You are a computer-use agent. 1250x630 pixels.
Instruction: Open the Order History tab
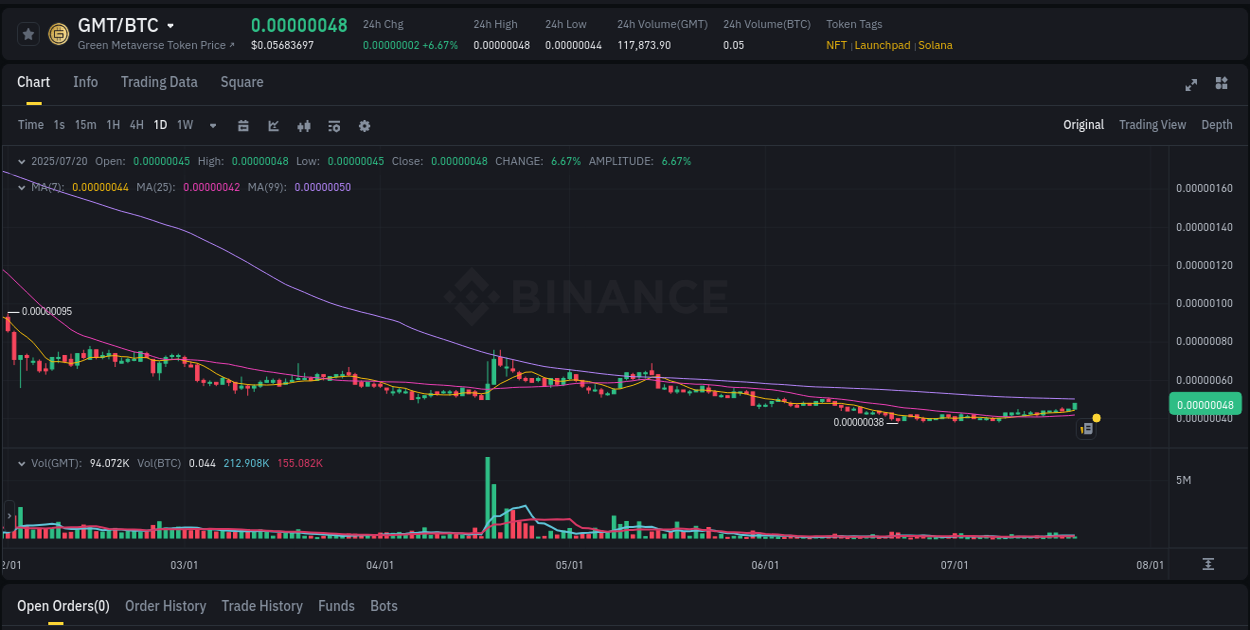tap(165, 606)
